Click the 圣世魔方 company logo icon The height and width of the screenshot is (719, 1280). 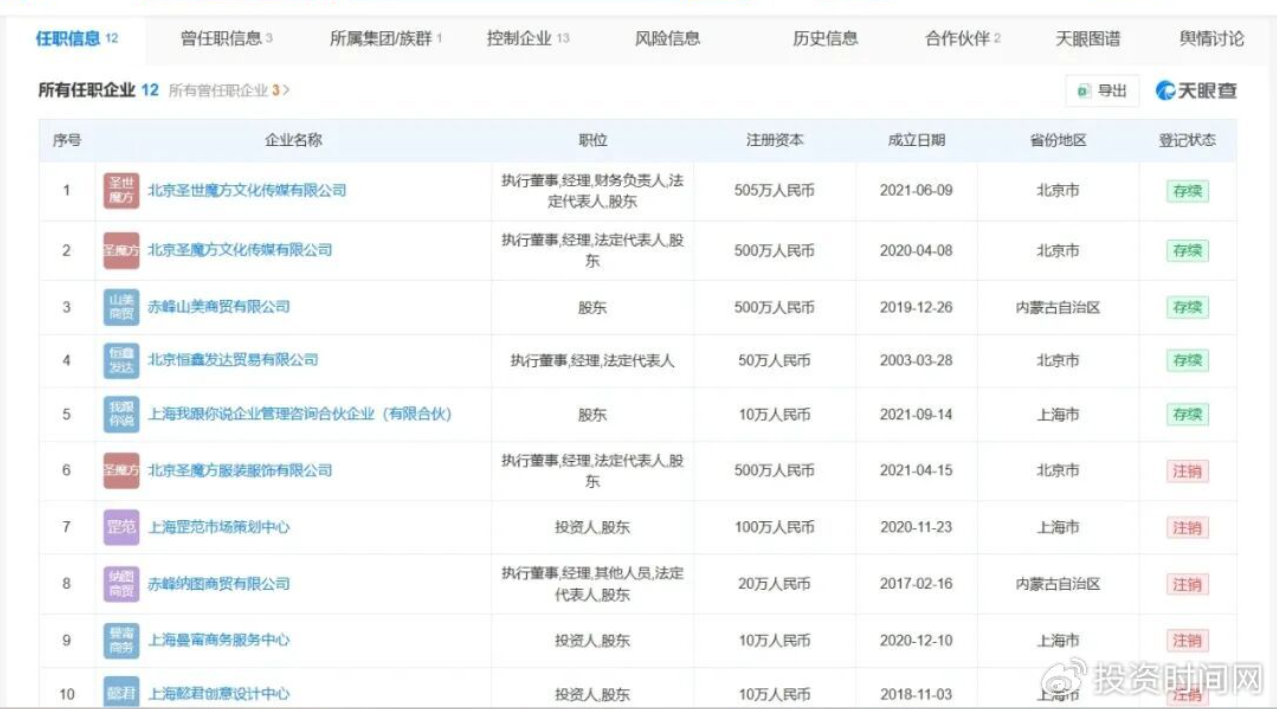point(119,190)
